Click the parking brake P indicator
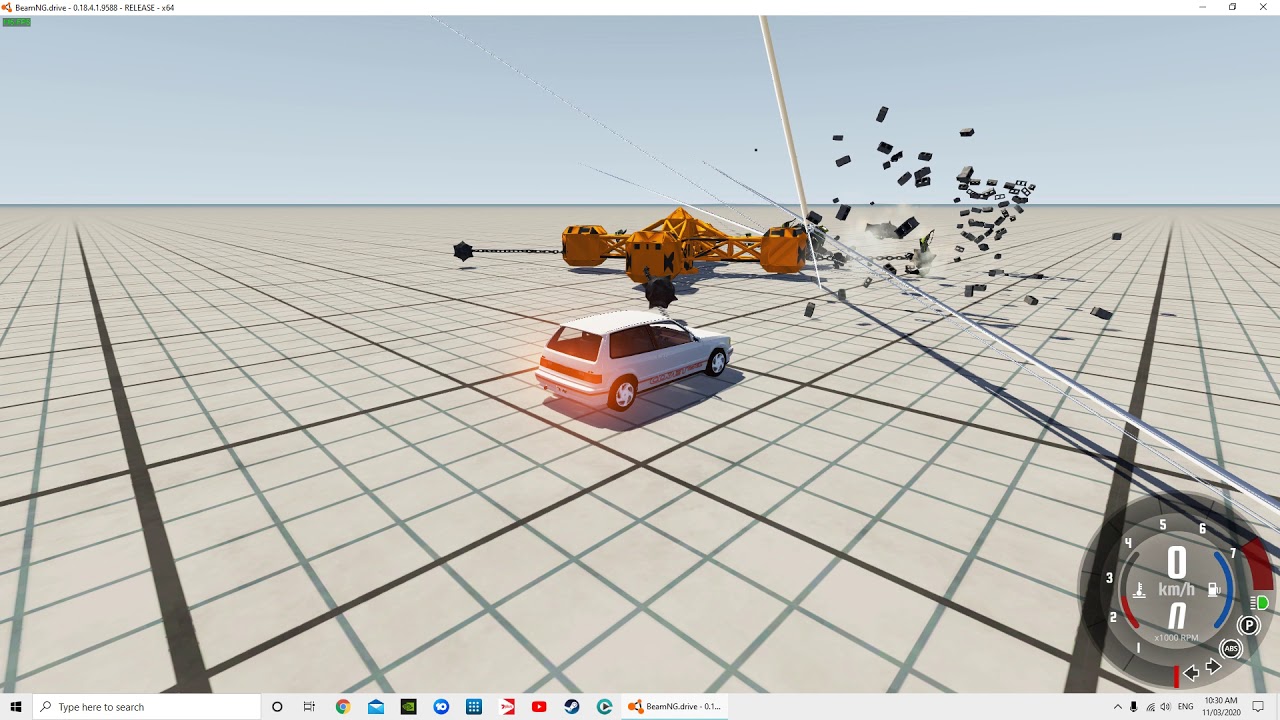Viewport: 1280px width, 720px height. coord(1249,626)
